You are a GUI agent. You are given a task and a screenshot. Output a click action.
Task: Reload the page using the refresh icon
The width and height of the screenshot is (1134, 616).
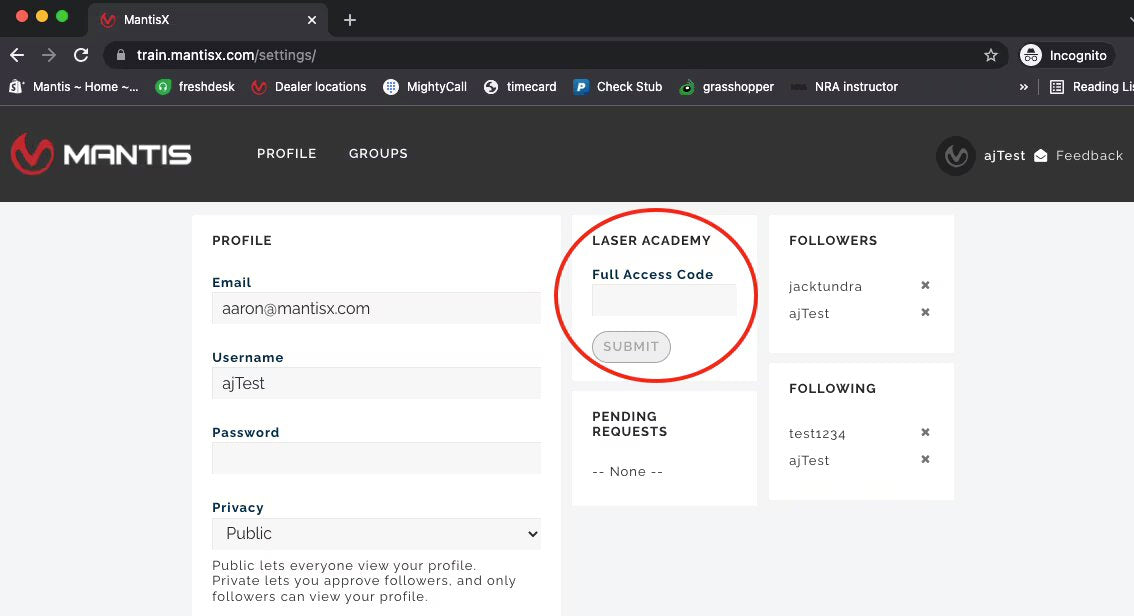pos(81,56)
